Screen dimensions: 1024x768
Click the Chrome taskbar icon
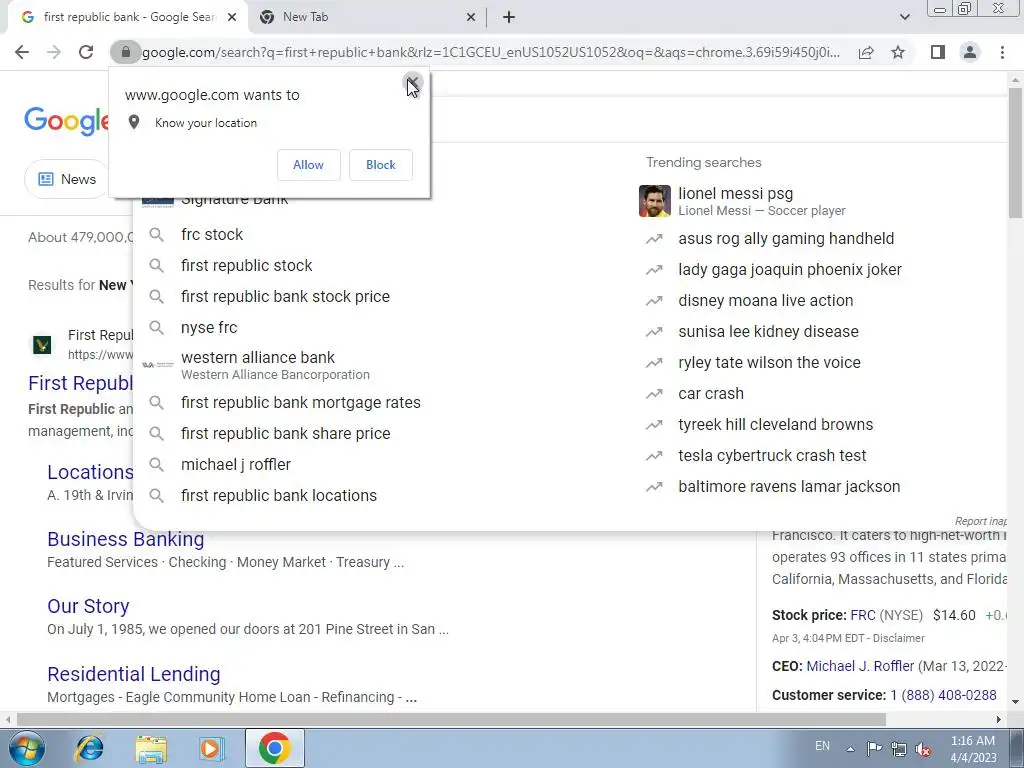pos(274,748)
